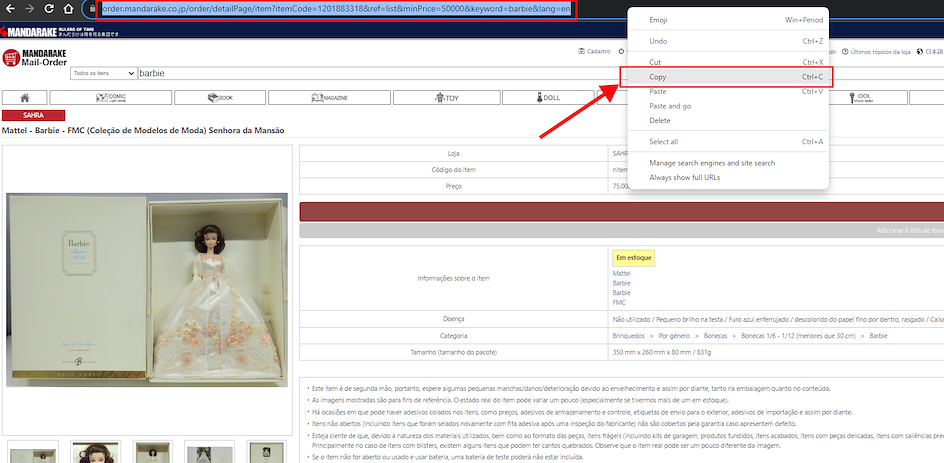Image resolution: width=944 pixels, height=463 pixels.
Task: Click the dark red add-to-cart bar
Action: tap(621, 212)
